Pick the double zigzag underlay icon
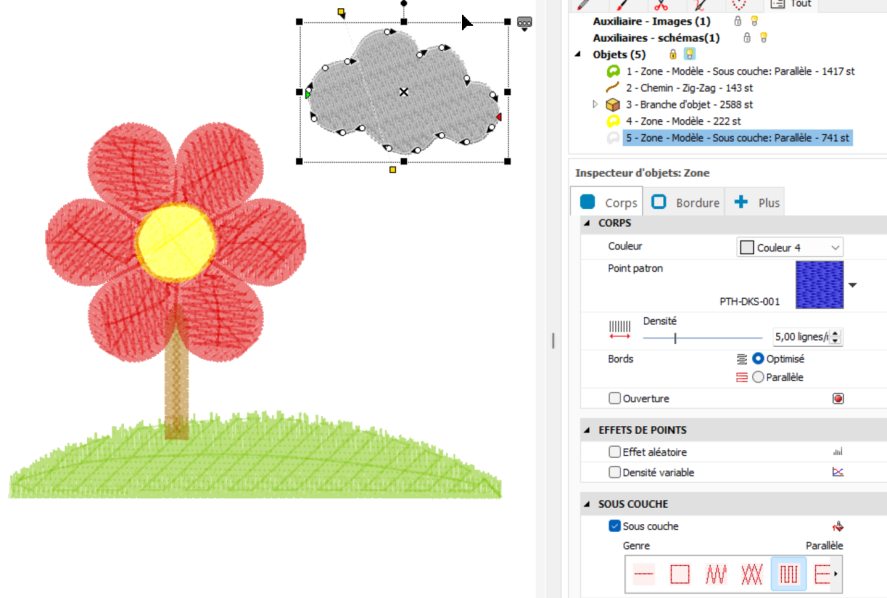 coord(752,574)
